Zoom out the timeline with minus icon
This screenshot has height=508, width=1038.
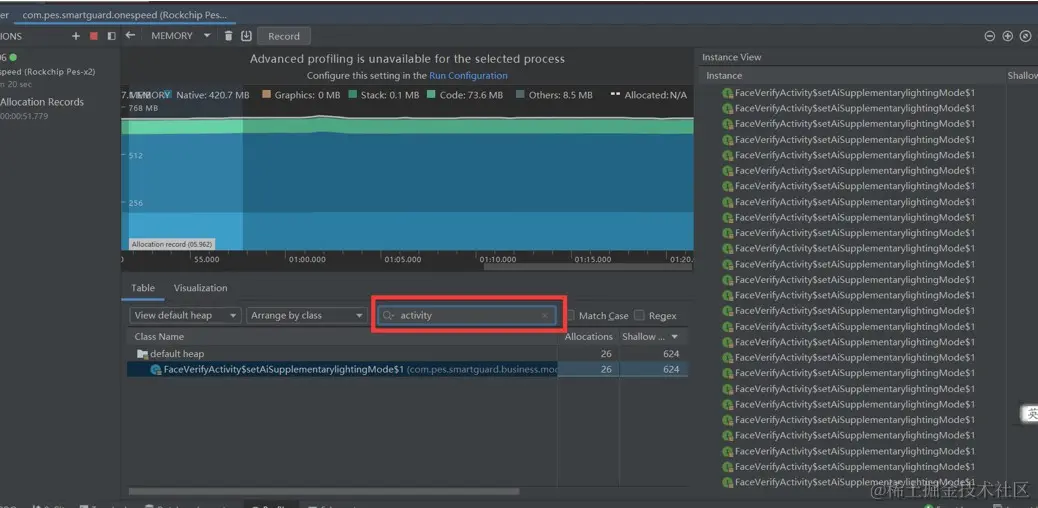click(990, 36)
